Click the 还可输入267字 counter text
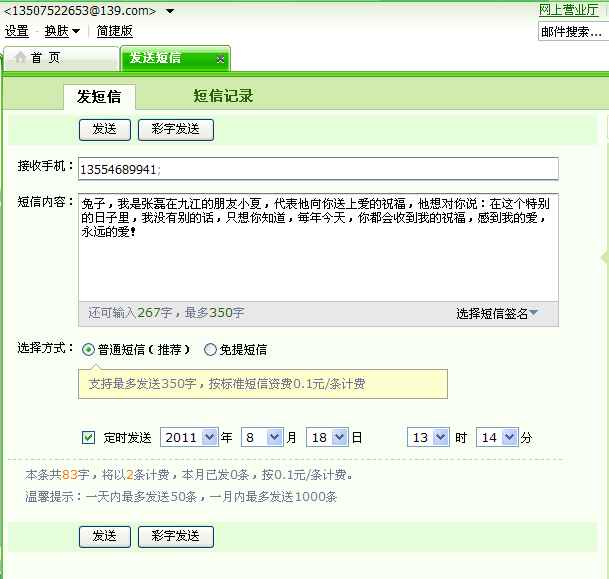The image size is (609, 579). point(166,313)
